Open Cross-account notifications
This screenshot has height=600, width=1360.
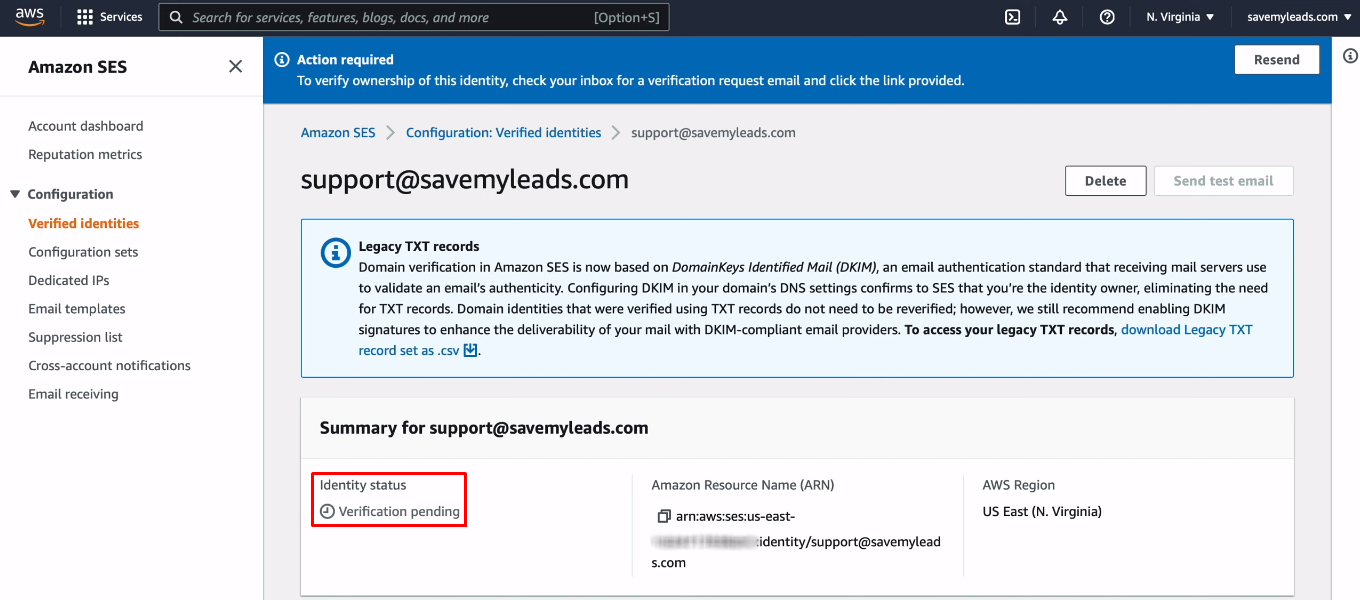pyautogui.click(x=110, y=365)
